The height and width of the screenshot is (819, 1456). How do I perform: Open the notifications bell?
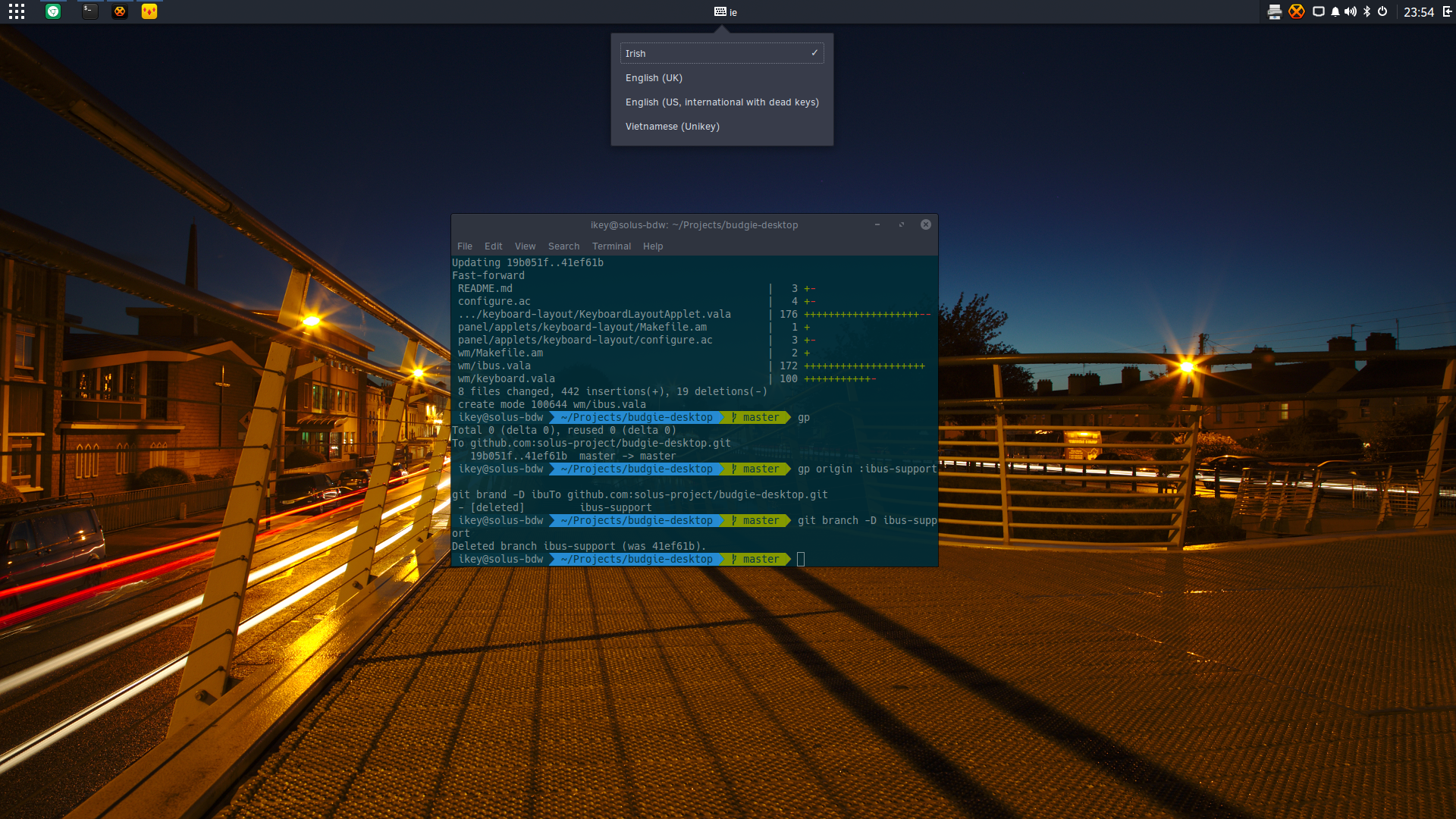click(x=1335, y=11)
